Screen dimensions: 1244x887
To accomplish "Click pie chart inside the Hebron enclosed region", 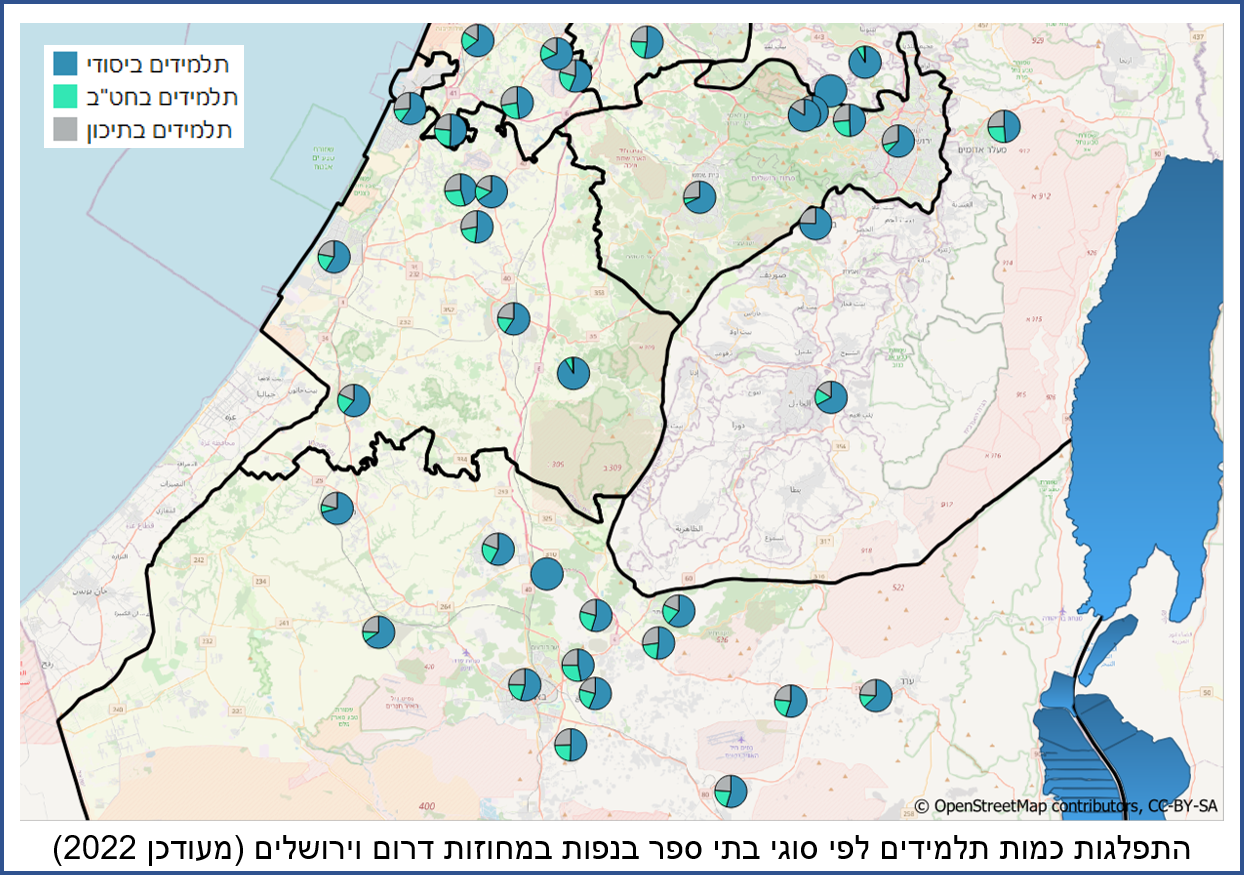I will pyautogui.click(x=831, y=397).
